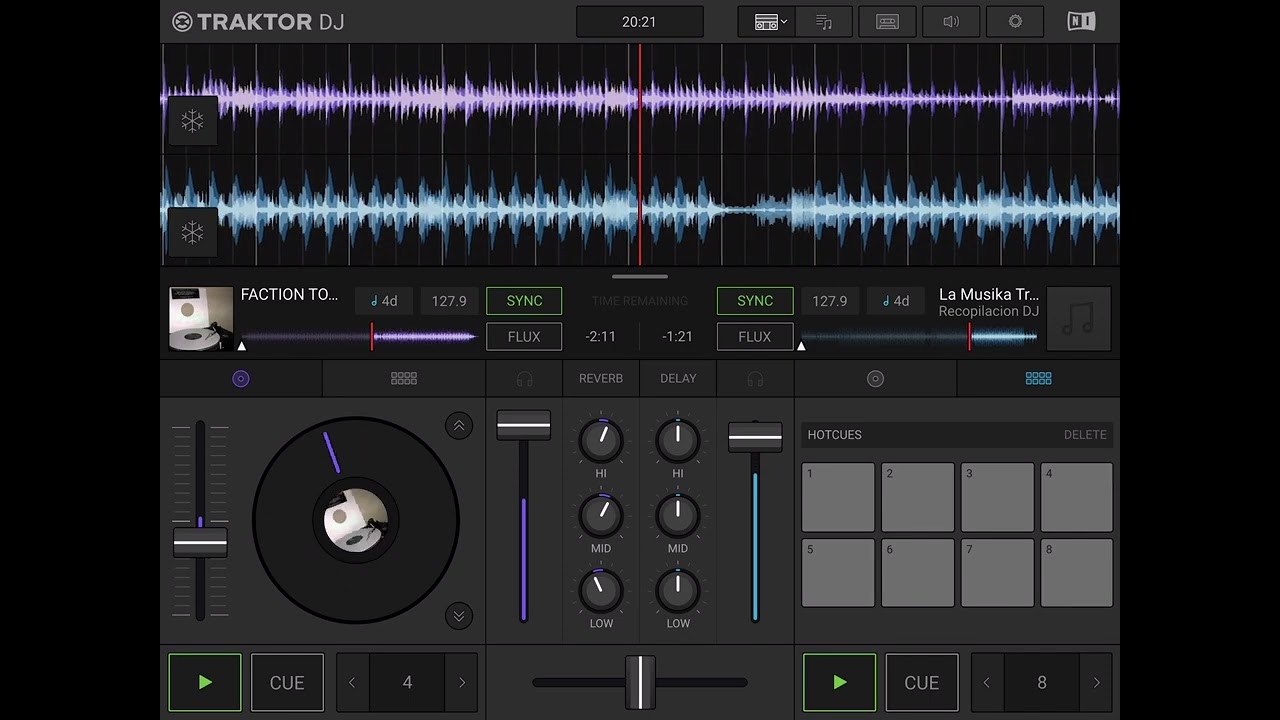Tap the Native Instruments NI logo

tap(1081, 22)
